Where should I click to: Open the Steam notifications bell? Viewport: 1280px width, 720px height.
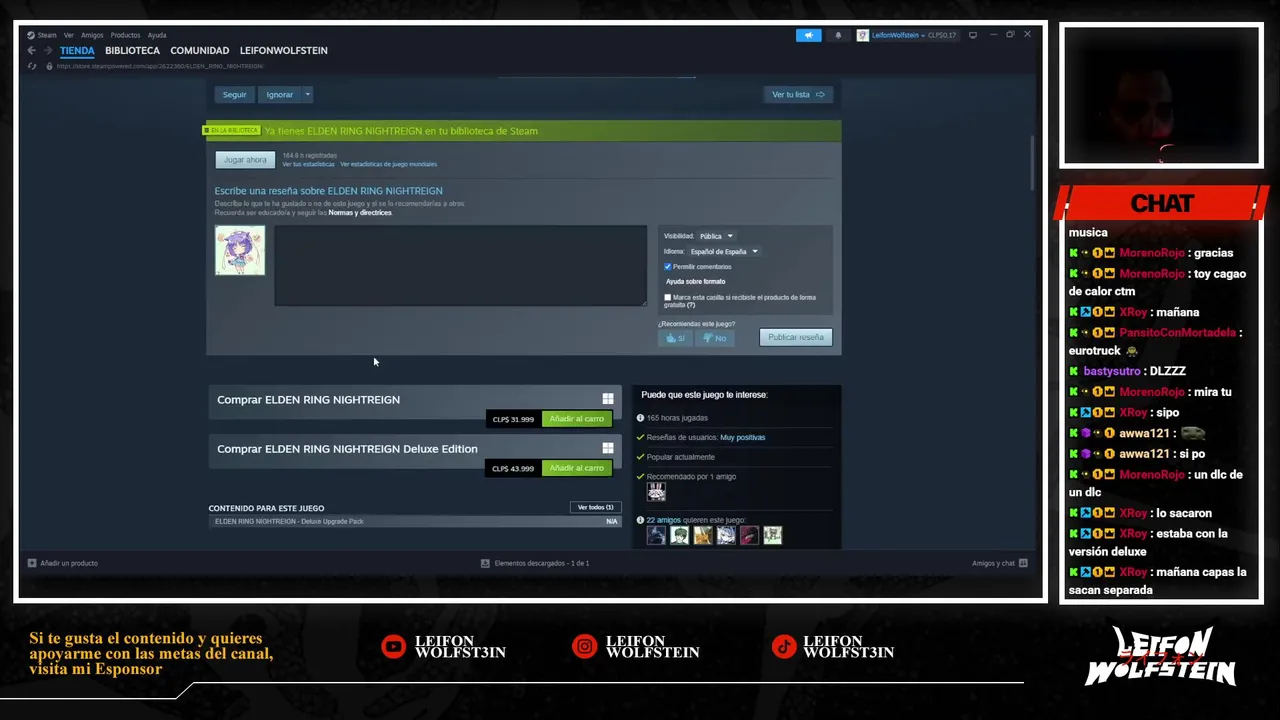(838, 35)
